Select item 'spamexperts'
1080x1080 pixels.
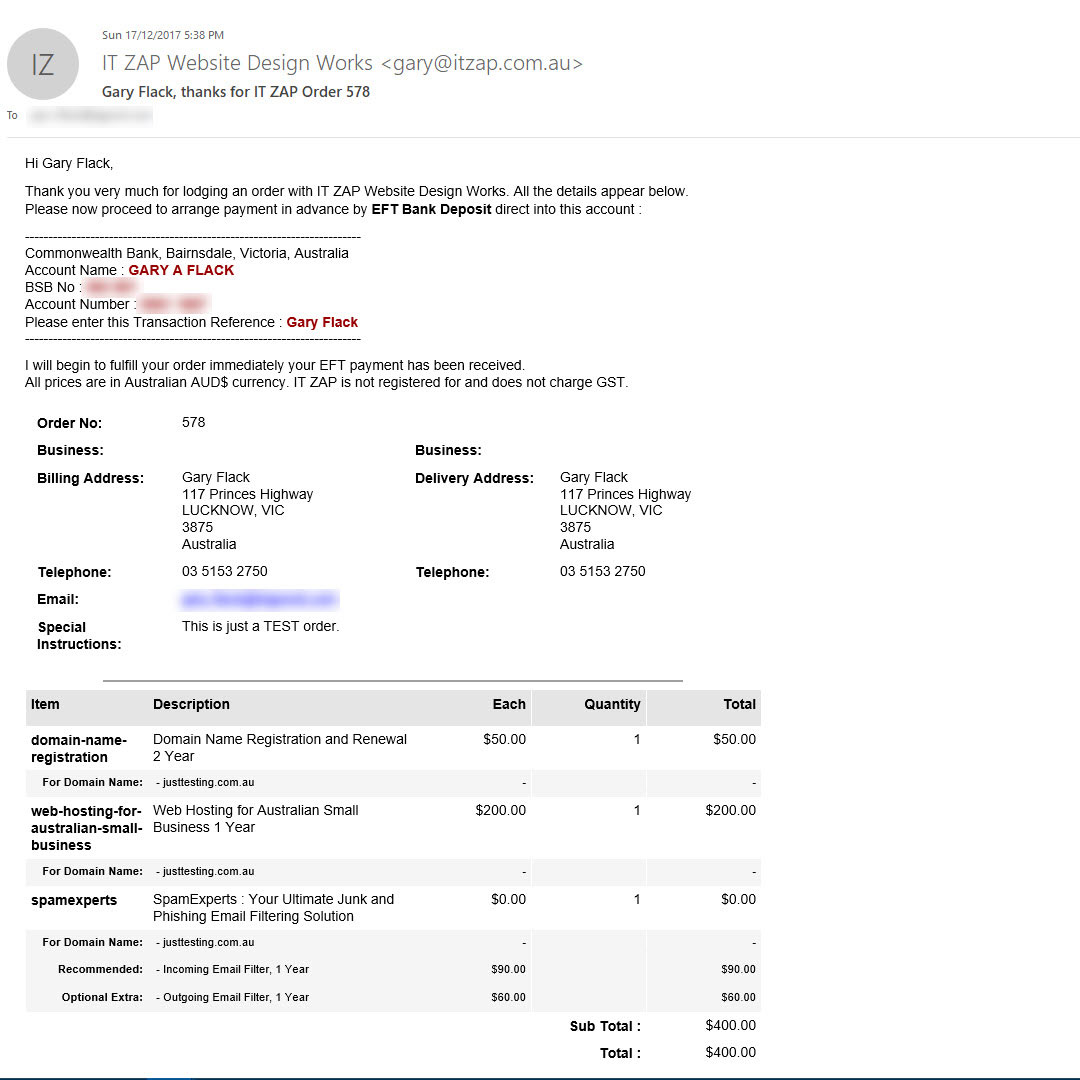74,900
